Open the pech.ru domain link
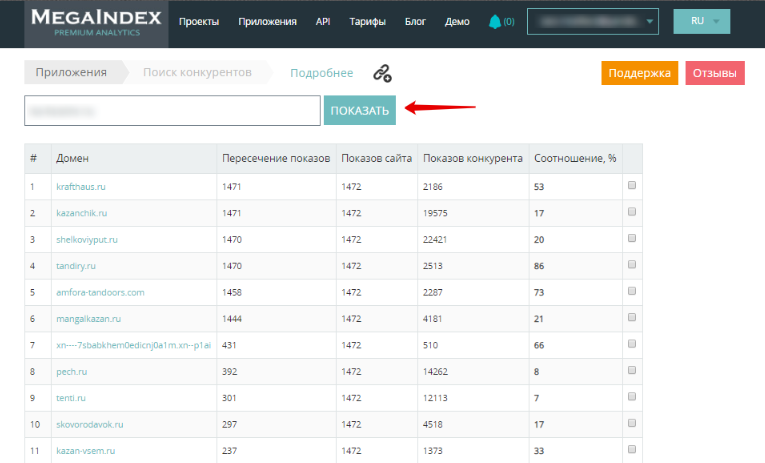This screenshot has width=765, height=463. tap(71, 372)
